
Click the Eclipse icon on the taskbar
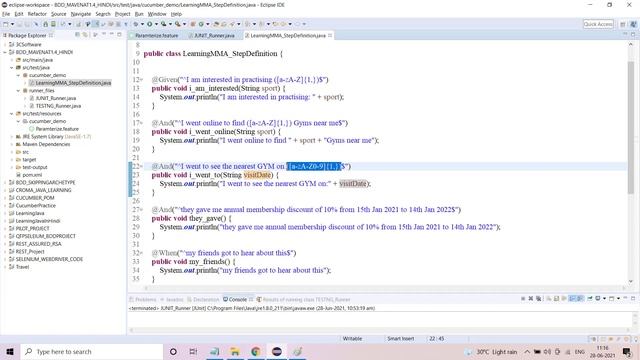277,351
